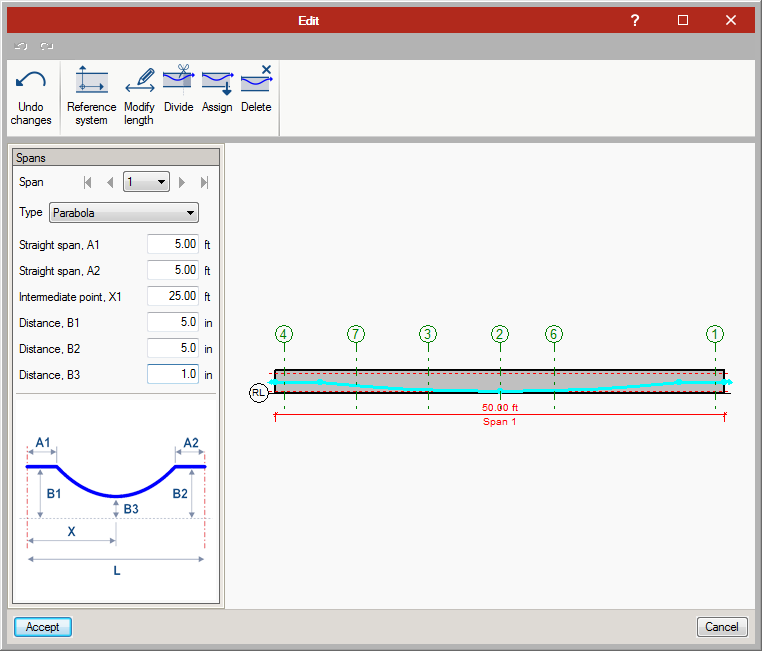The image size is (762, 651).
Task: Focus the Distance B3 input
Action: click(174, 374)
